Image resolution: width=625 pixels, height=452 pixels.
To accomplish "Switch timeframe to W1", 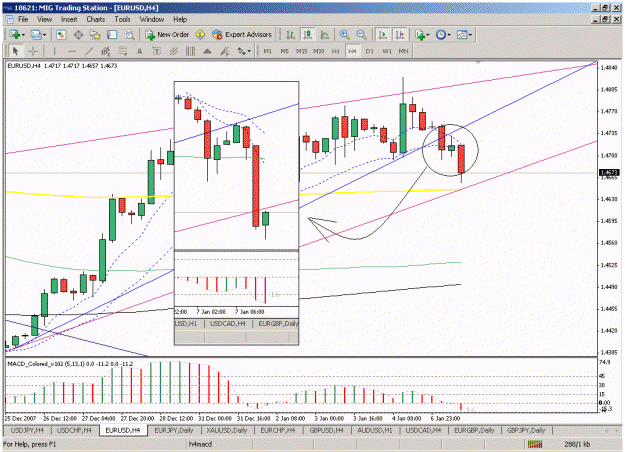I will pos(387,51).
